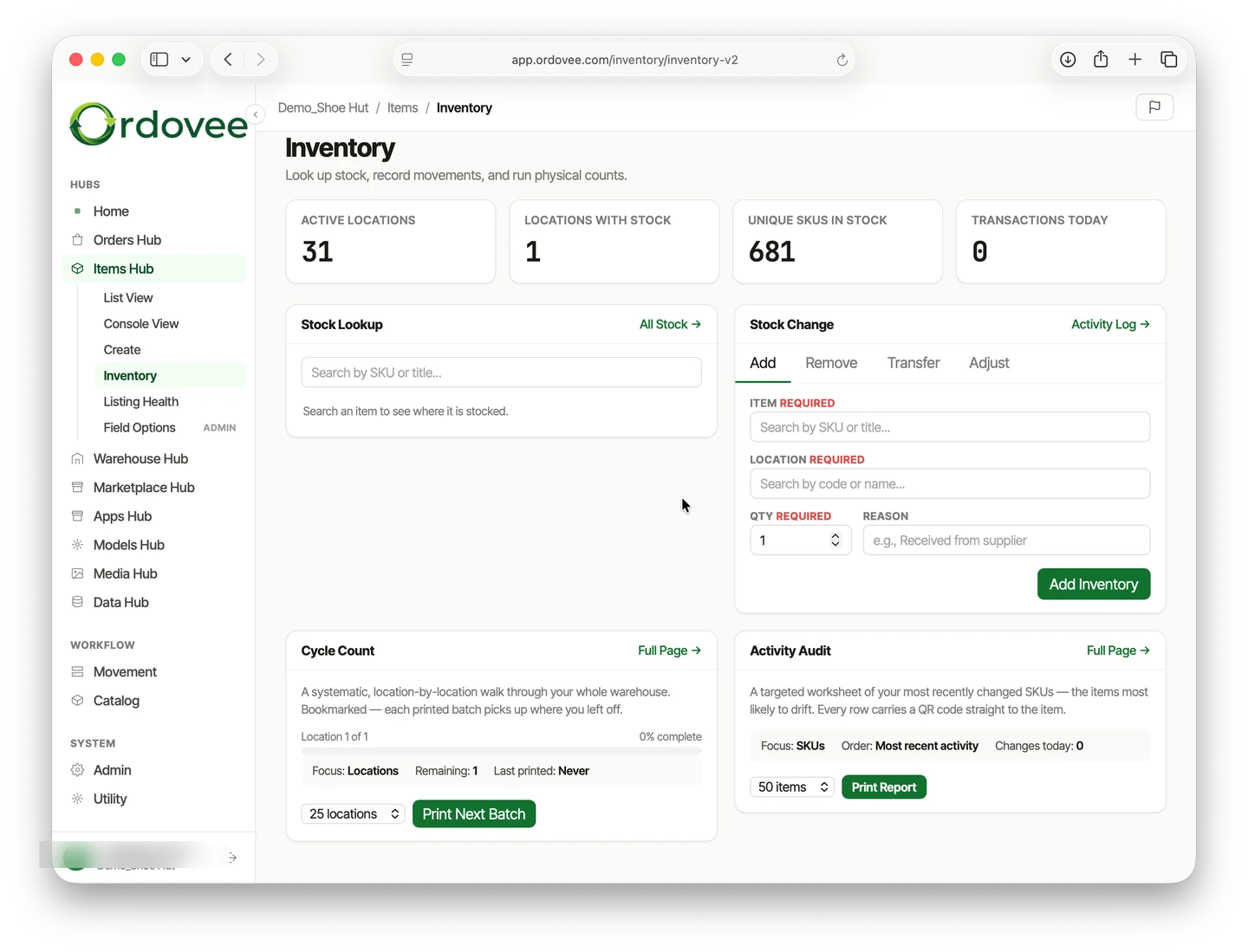Switch to the Transfer tab
This screenshot has height=952, width=1248.
[913, 363]
